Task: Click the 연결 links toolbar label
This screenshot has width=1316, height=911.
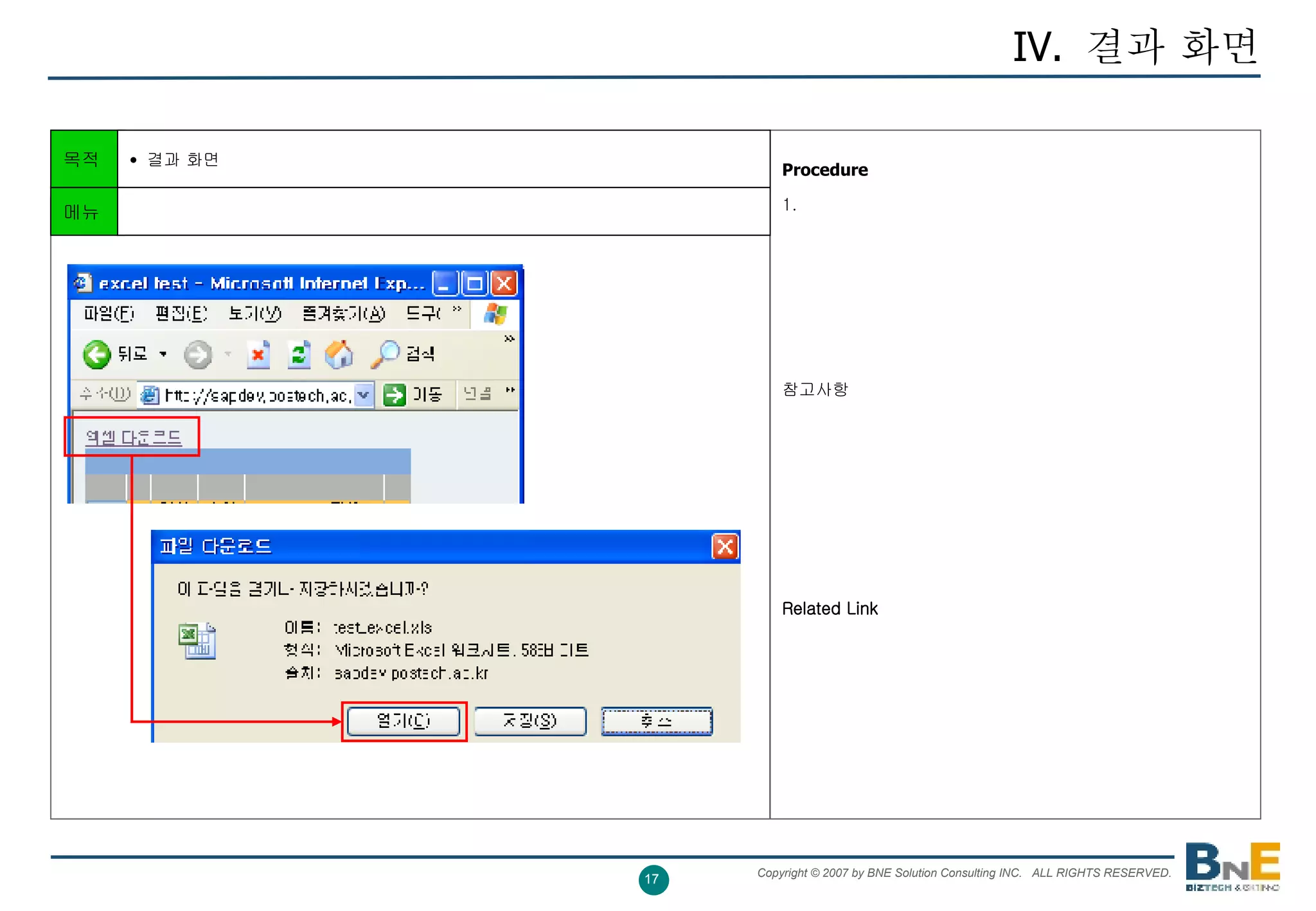Action: tap(477, 393)
